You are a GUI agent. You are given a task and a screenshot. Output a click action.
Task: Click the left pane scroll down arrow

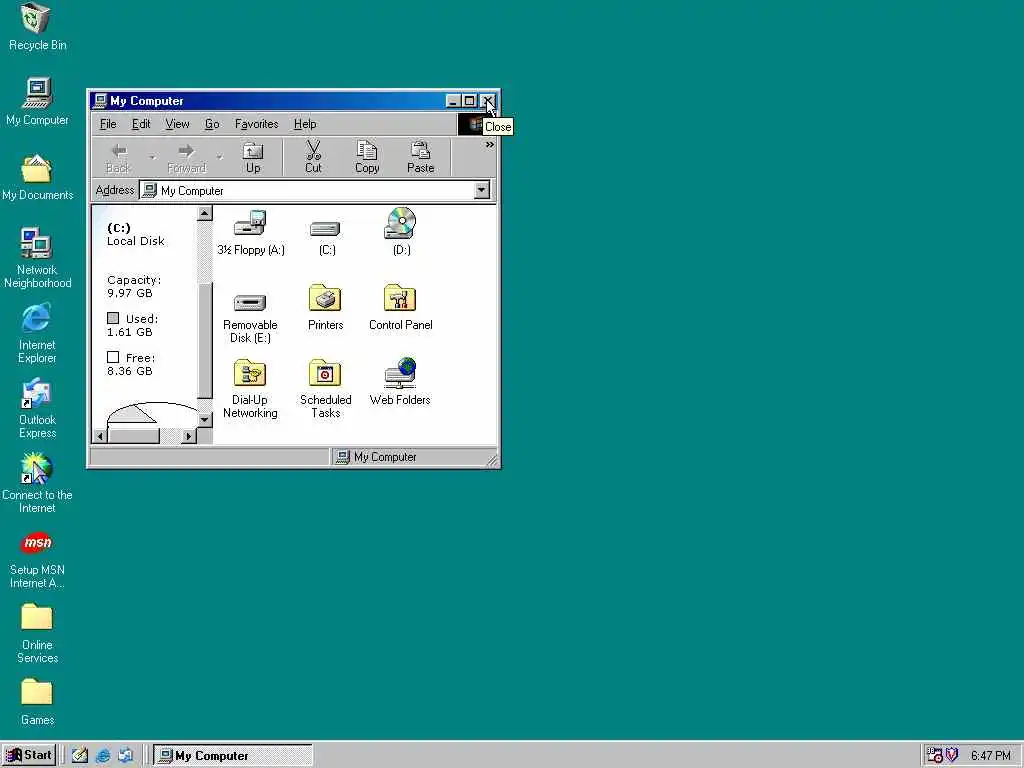(x=204, y=420)
